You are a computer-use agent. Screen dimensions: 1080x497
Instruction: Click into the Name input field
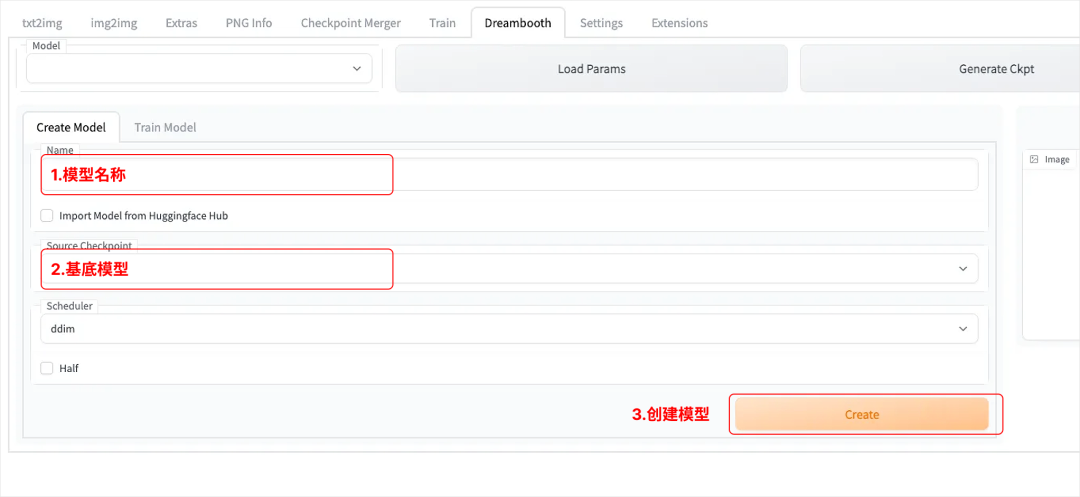coord(509,174)
